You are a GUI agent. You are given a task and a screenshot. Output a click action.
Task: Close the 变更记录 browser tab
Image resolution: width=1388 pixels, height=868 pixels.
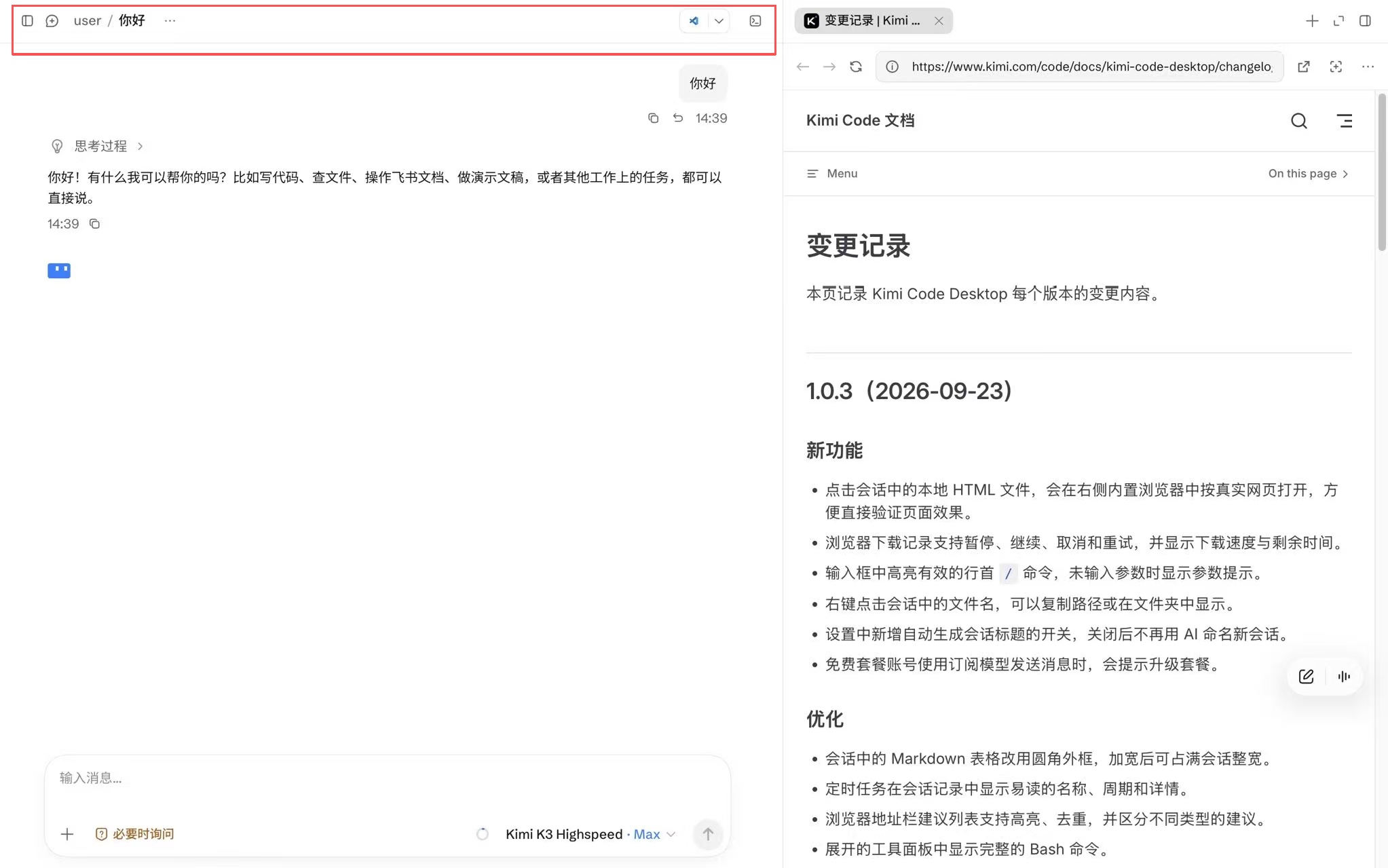939,21
